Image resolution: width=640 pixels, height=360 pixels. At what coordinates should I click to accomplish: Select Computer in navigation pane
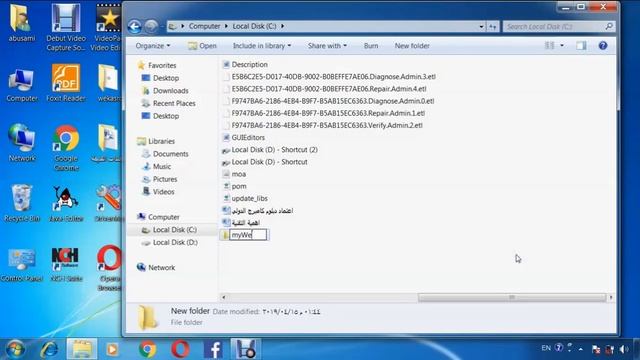(x=163, y=217)
